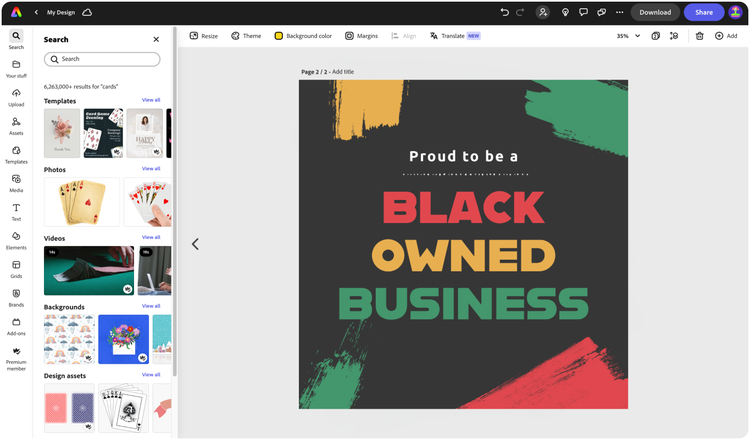The image size is (750, 440).
Task: Select the pink flower Thank You template
Action: click(x=62, y=133)
